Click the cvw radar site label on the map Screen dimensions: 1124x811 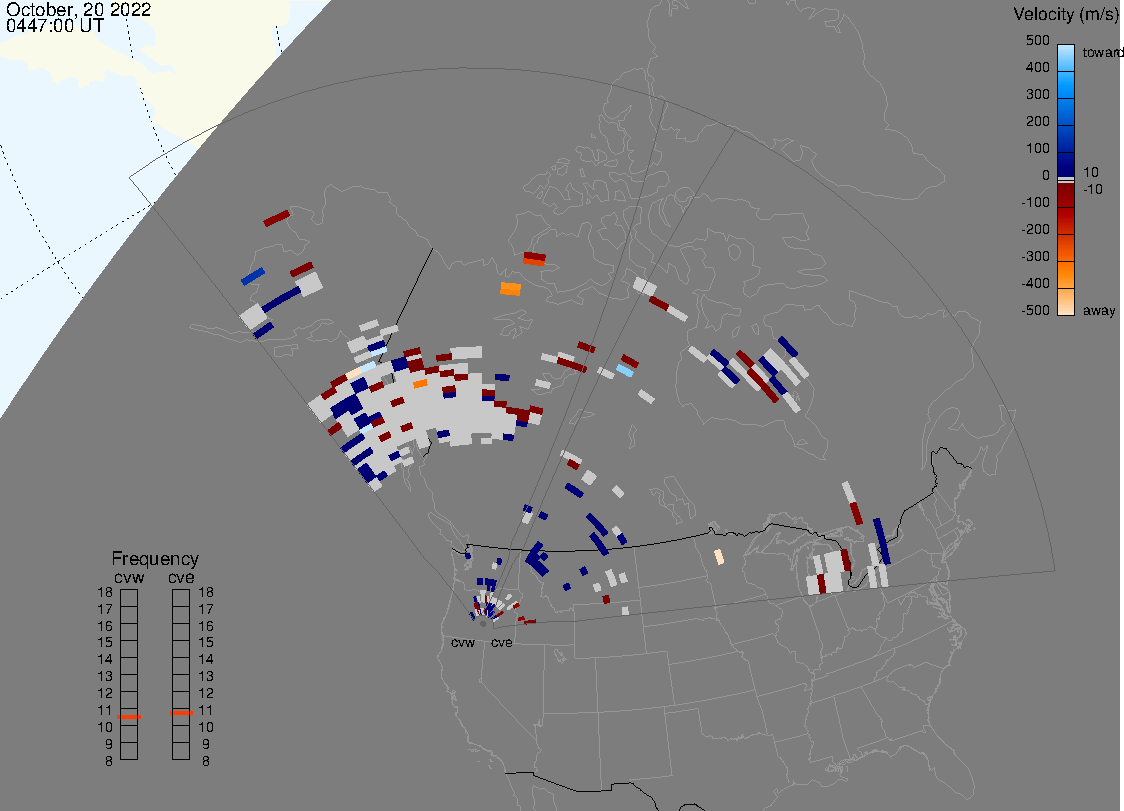click(463, 642)
